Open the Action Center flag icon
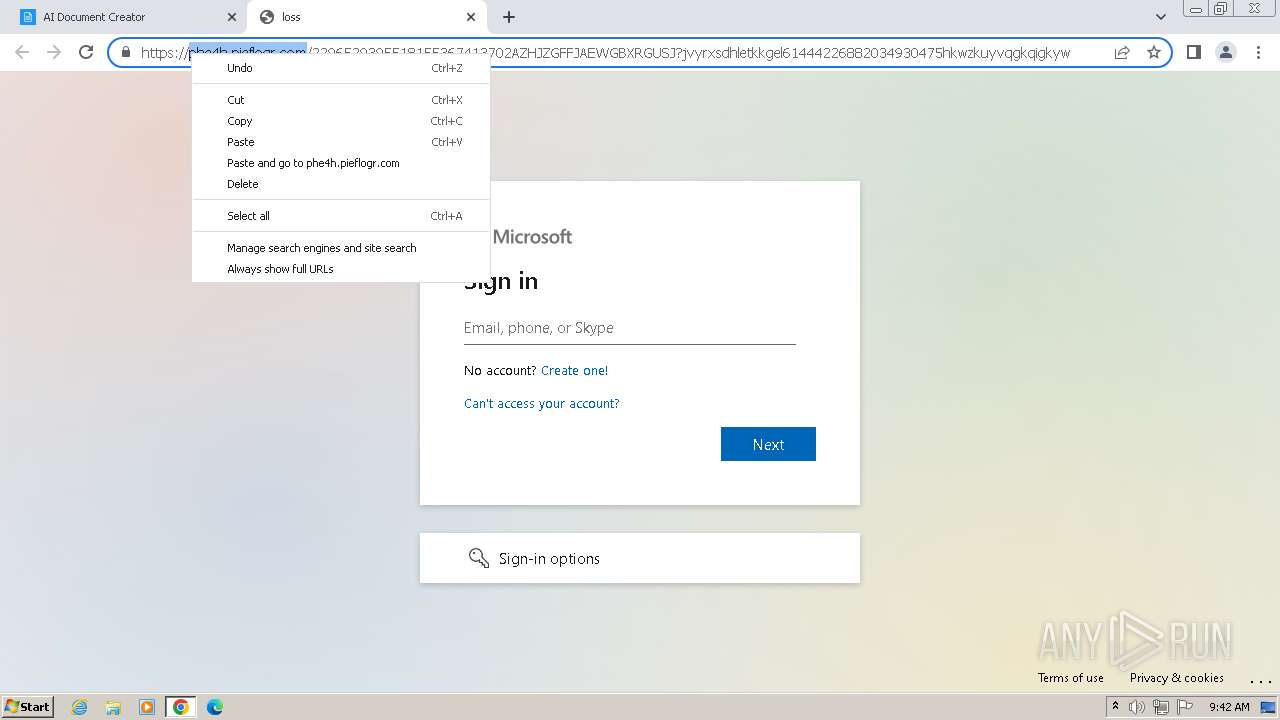Image resolution: width=1280 pixels, height=720 pixels. (1184, 707)
